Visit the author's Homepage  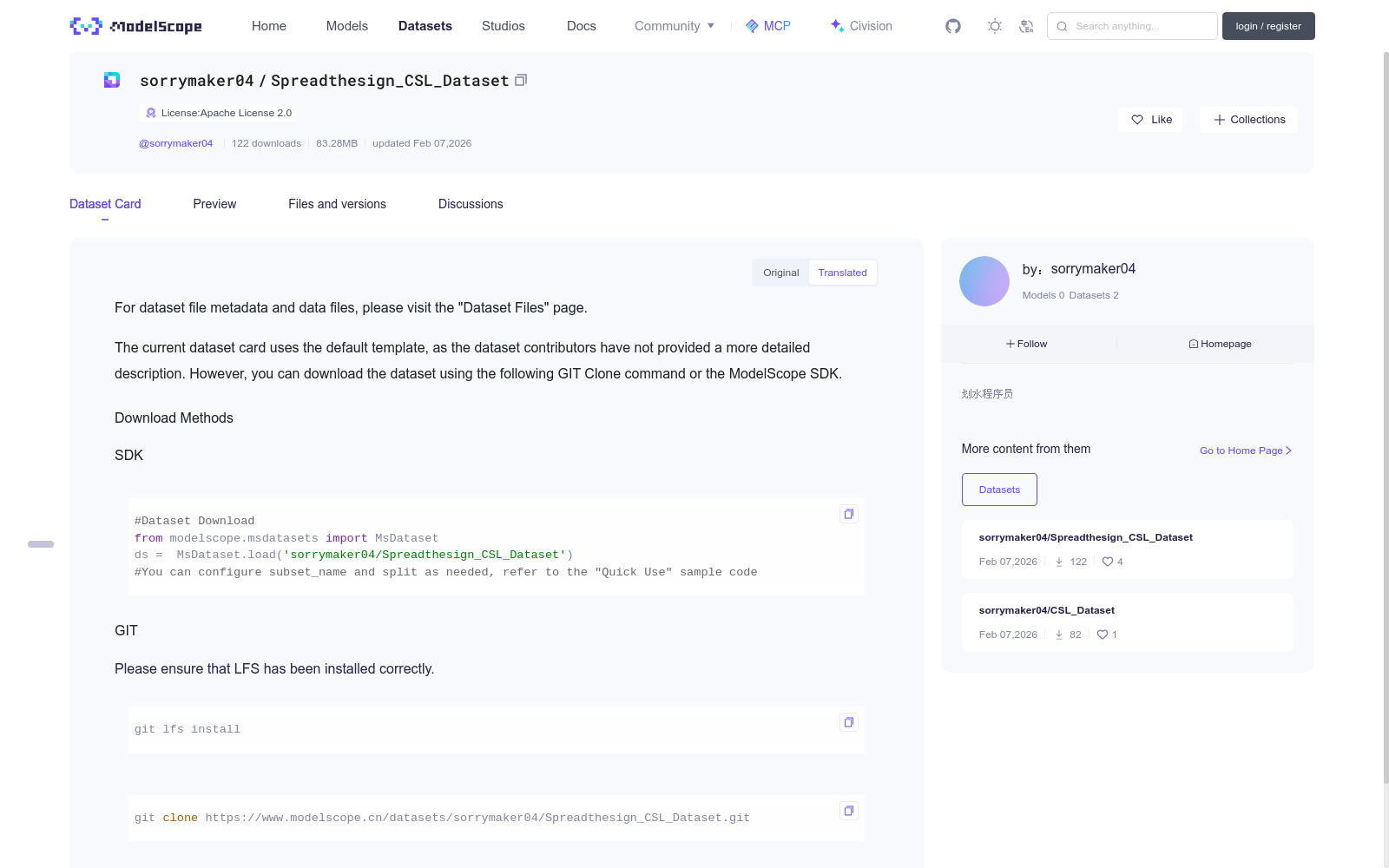coord(1220,344)
